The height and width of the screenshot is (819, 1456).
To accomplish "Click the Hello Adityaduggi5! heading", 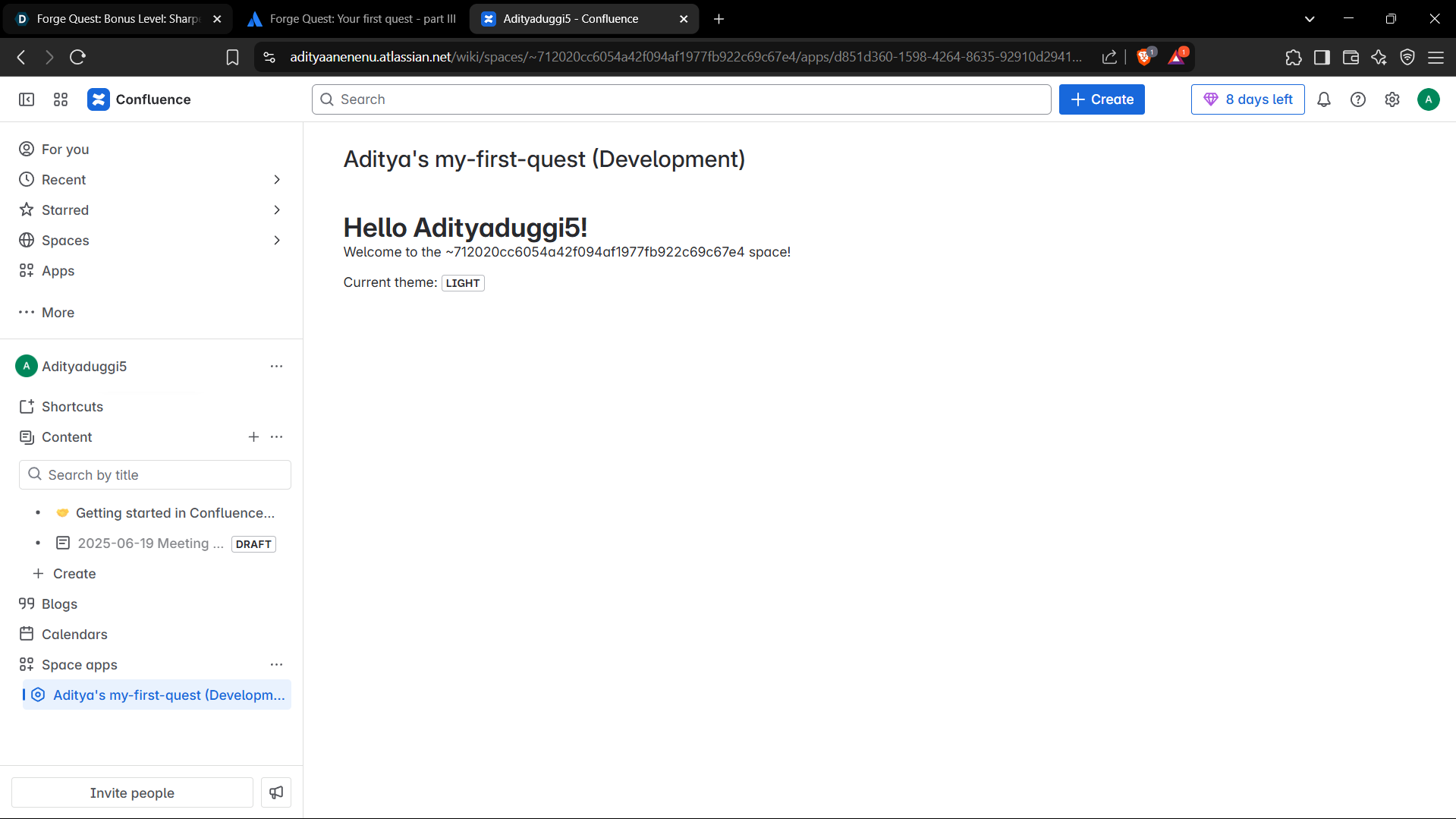I will [465, 227].
